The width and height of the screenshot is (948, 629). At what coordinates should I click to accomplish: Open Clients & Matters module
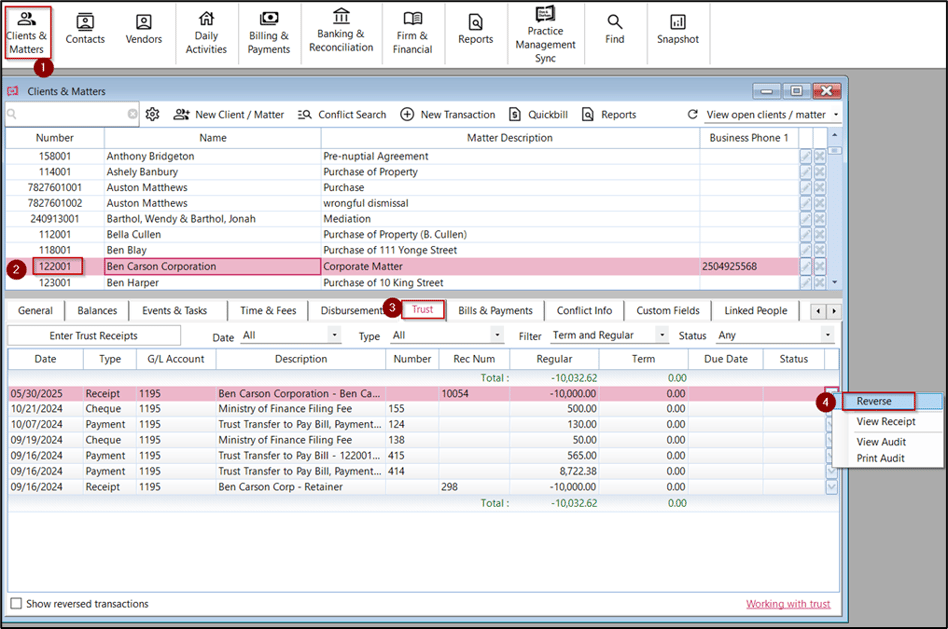[27, 33]
